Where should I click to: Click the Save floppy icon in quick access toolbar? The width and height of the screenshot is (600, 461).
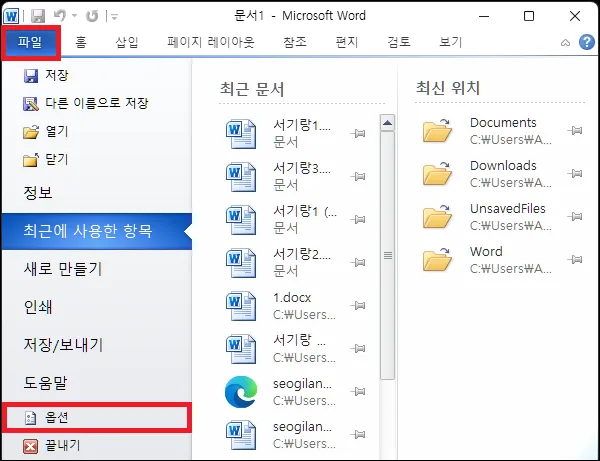click(38, 16)
